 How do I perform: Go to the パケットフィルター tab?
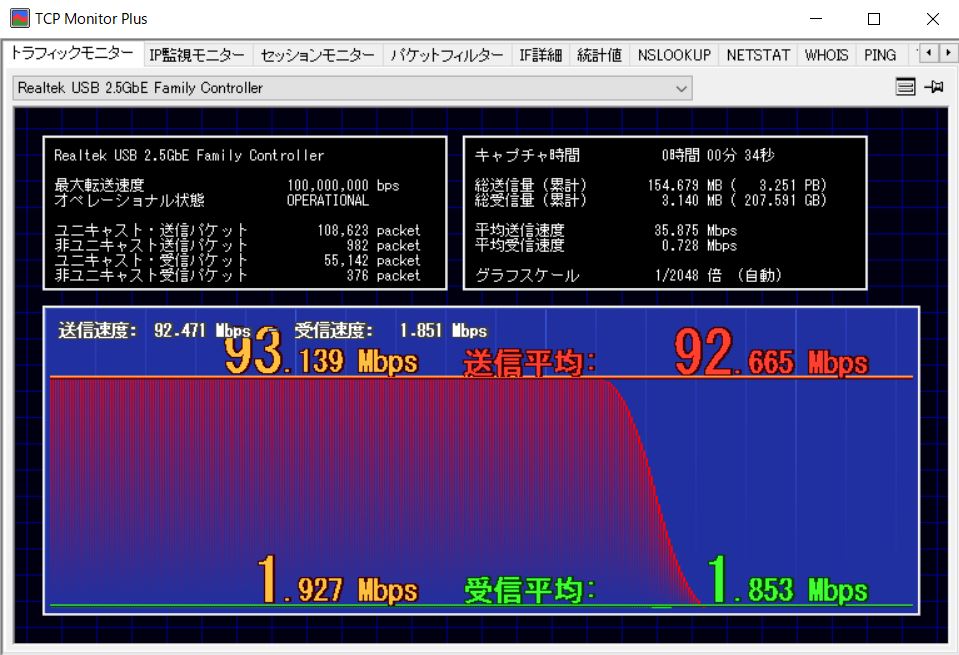[446, 55]
